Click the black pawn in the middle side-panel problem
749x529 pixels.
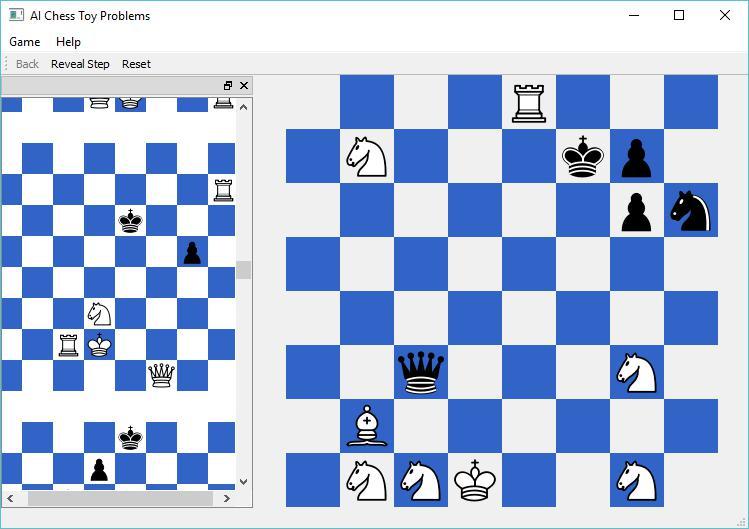pos(192,253)
